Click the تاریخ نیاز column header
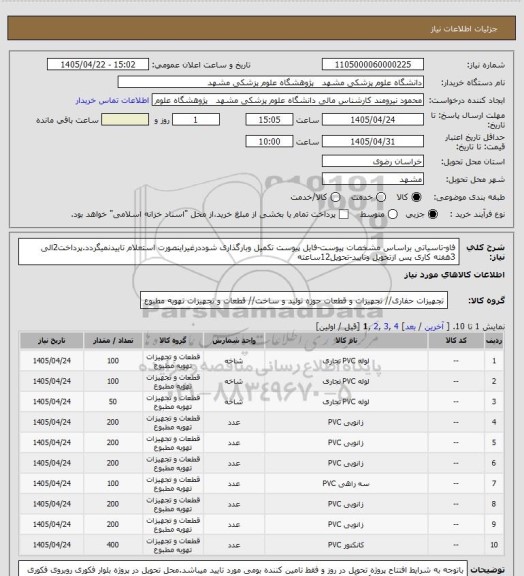Screen dimensions: 524x576 (51, 341)
